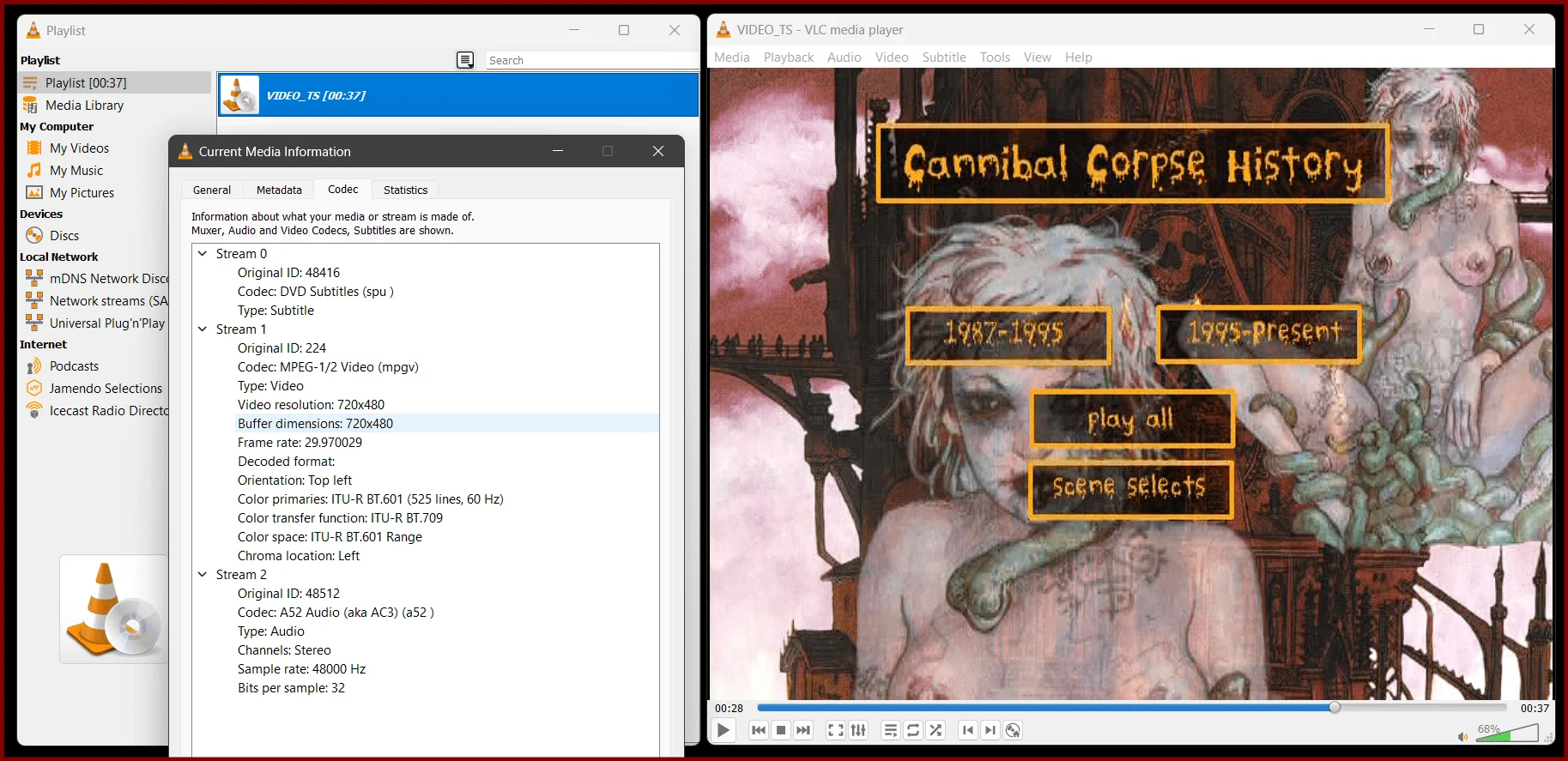Image resolution: width=1568 pixels, height=761 pixels.
Task: Toggle fullscreen video mode
Action: click(835, 730)
